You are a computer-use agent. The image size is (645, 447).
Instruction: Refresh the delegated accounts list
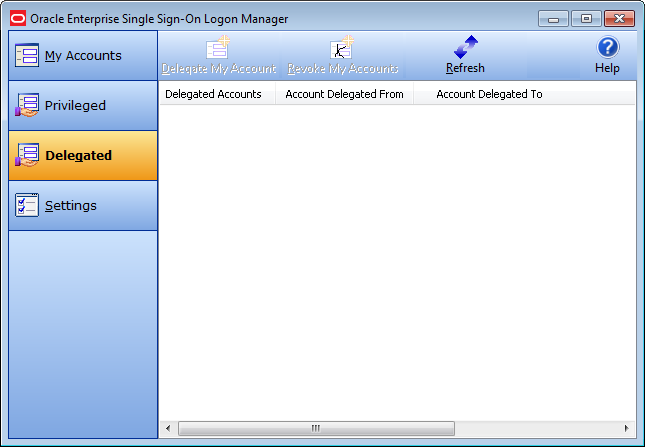point(465,56)
